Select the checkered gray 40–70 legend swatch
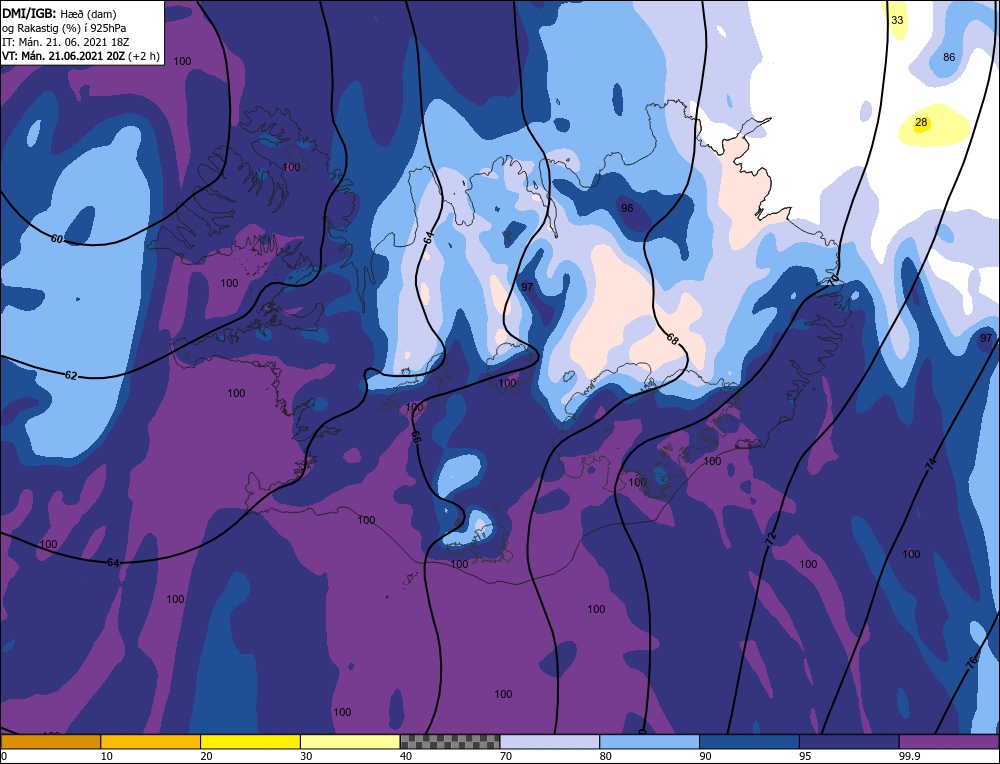Viewport: 1000px width, 764px height. [x=450, y=741]
